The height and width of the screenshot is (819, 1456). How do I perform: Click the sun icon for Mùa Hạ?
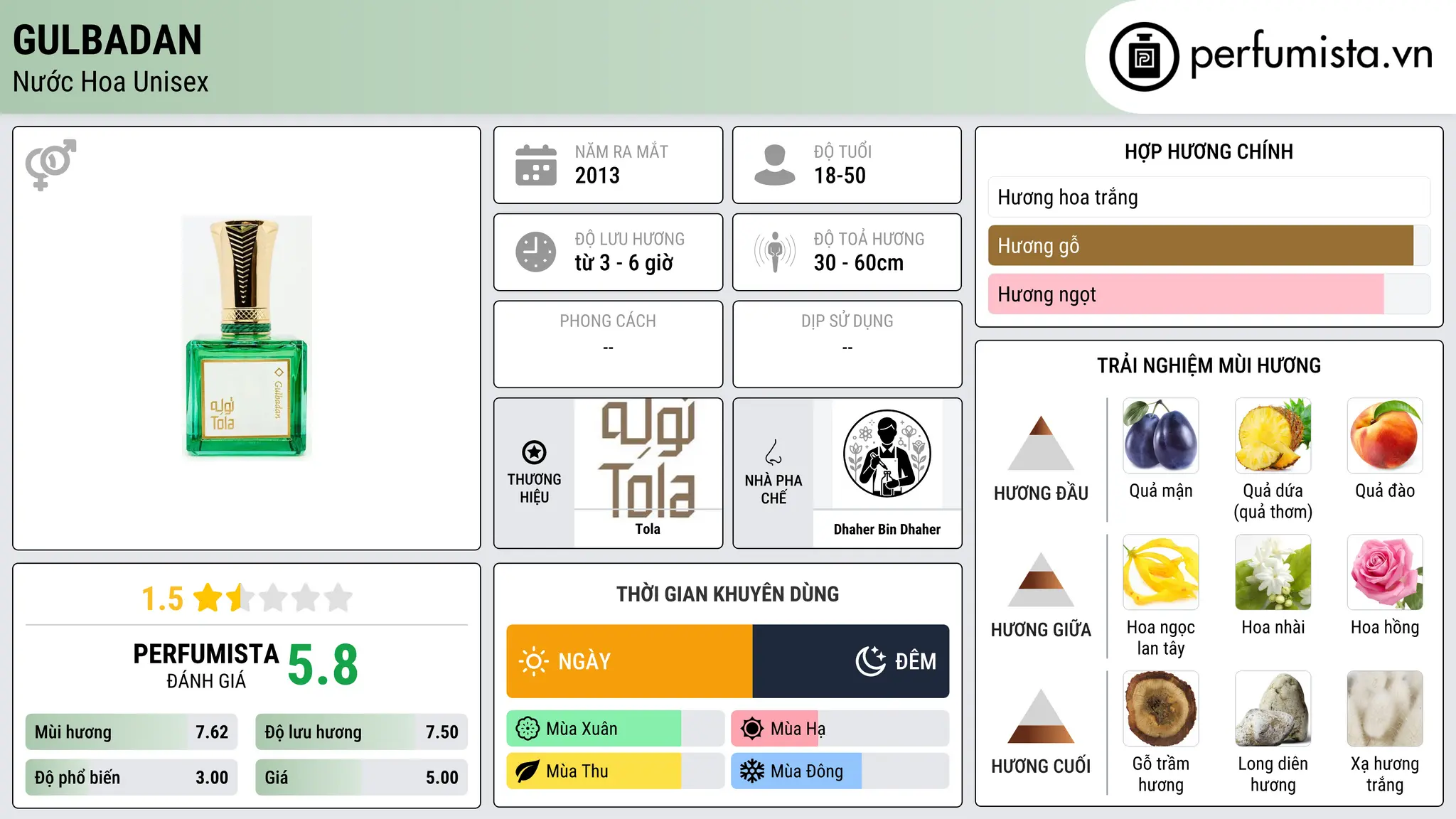click(x=752, y=729)
